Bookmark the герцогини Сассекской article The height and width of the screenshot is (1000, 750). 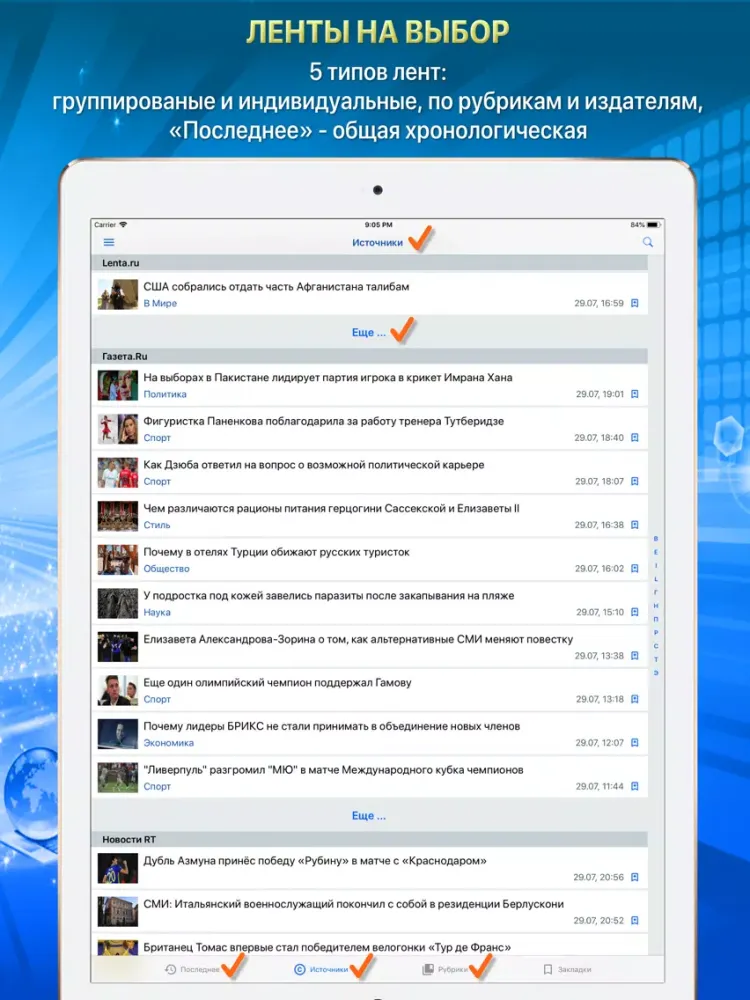click(635, 525)
